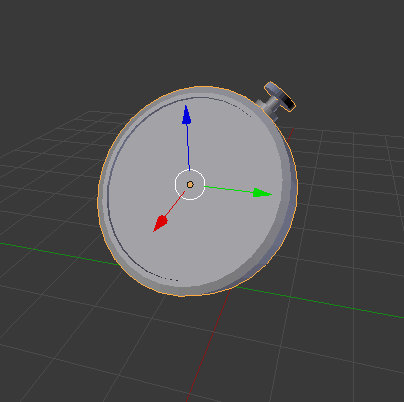Select the stopwatch crown knob
This screenshot has height=402, width=404.
pyautogui.click(x=279, y=96)
